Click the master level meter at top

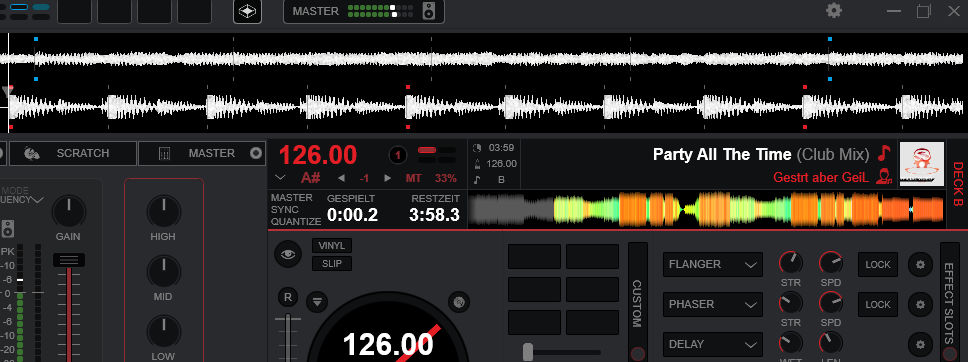tap(380, 11)
